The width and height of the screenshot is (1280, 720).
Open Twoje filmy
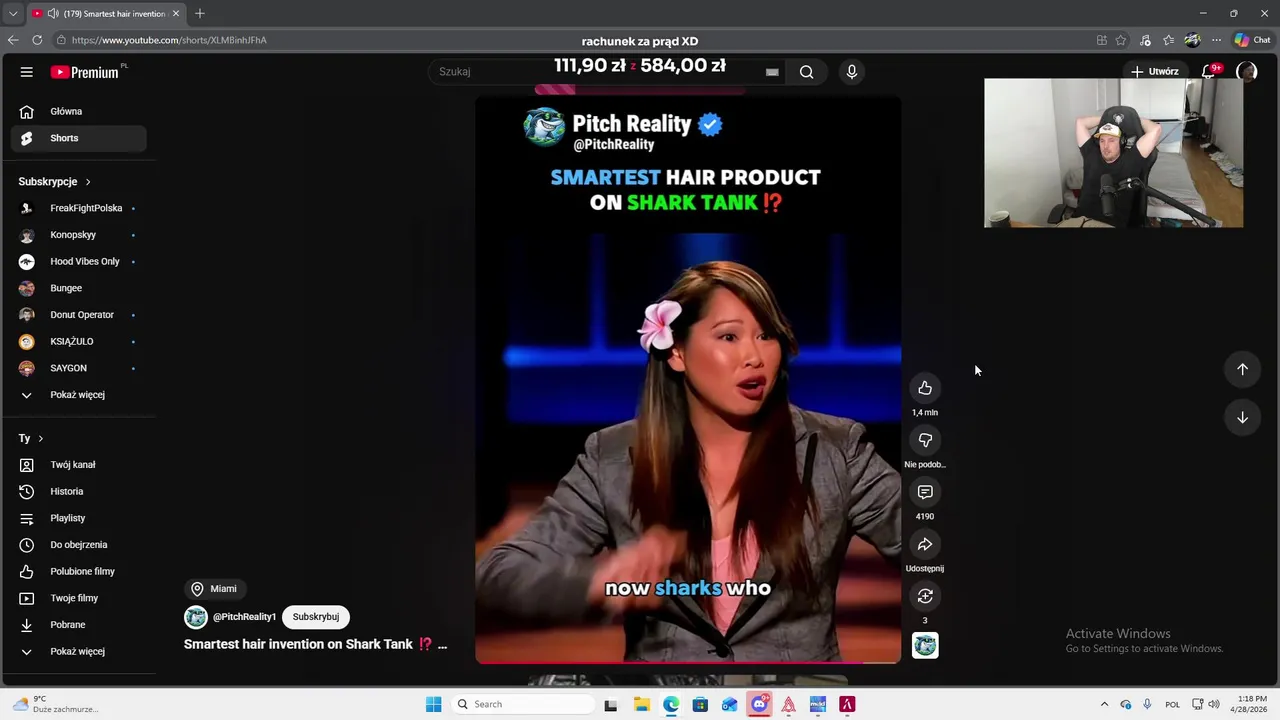pos(79,598)
